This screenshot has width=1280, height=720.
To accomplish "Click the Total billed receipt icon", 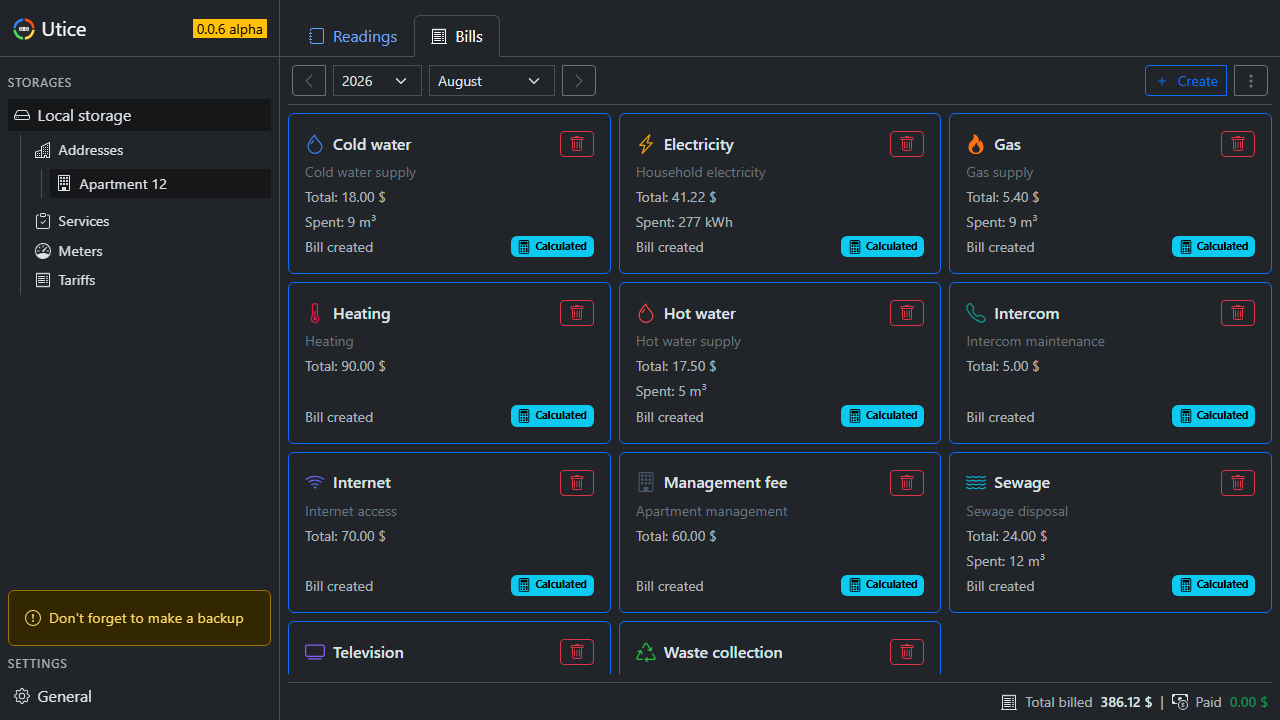I will [1009, 702].
